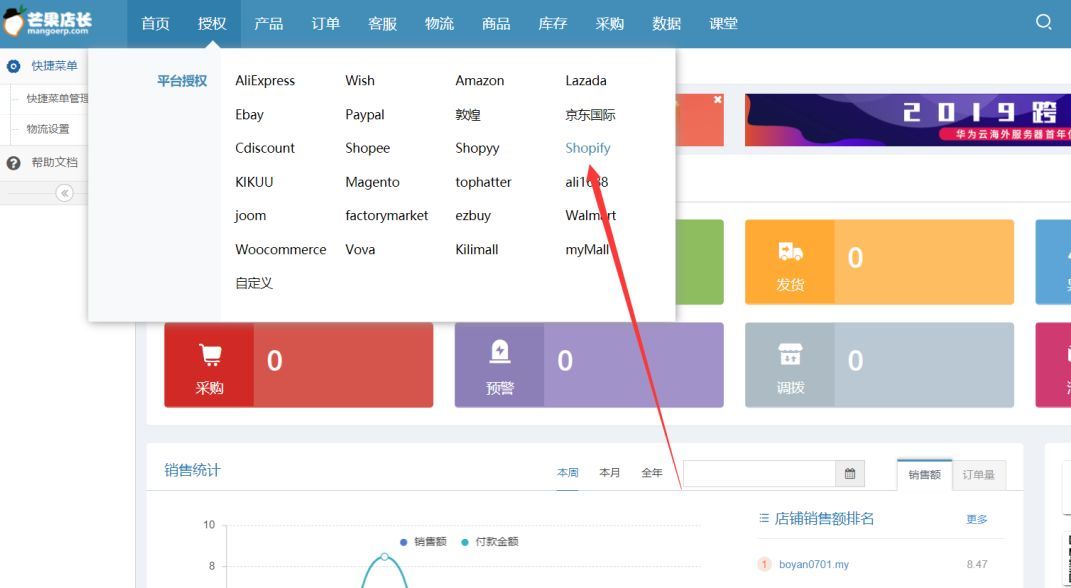This screenshot has height=588, width=1071.
Task: Open 帮助文档 in the sidebar
Action: 54,163
